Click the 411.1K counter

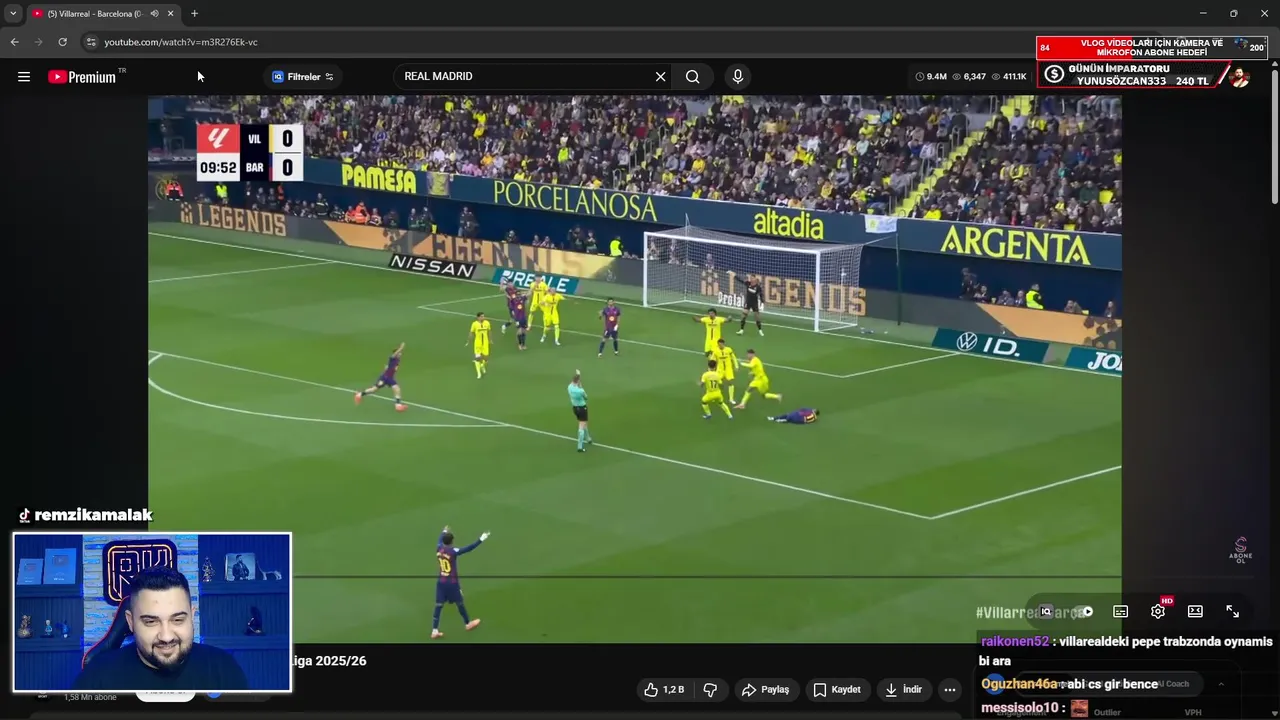point(1009,77)
